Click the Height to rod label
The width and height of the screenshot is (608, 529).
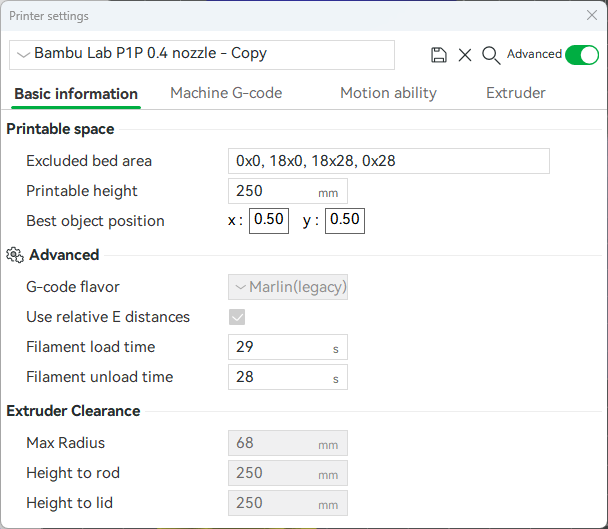pos(73,473)
